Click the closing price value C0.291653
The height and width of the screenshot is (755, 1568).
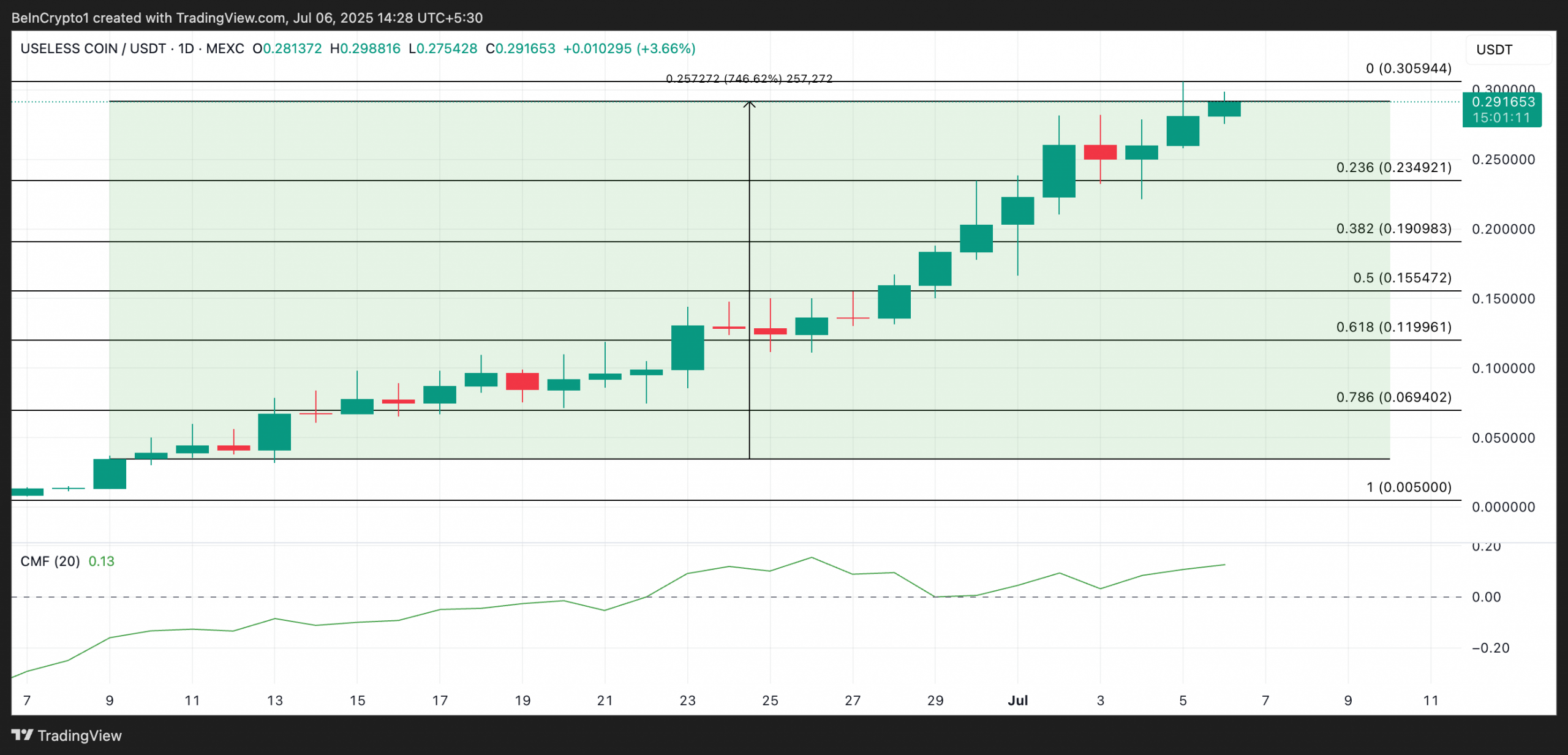(x=521, y=48)
